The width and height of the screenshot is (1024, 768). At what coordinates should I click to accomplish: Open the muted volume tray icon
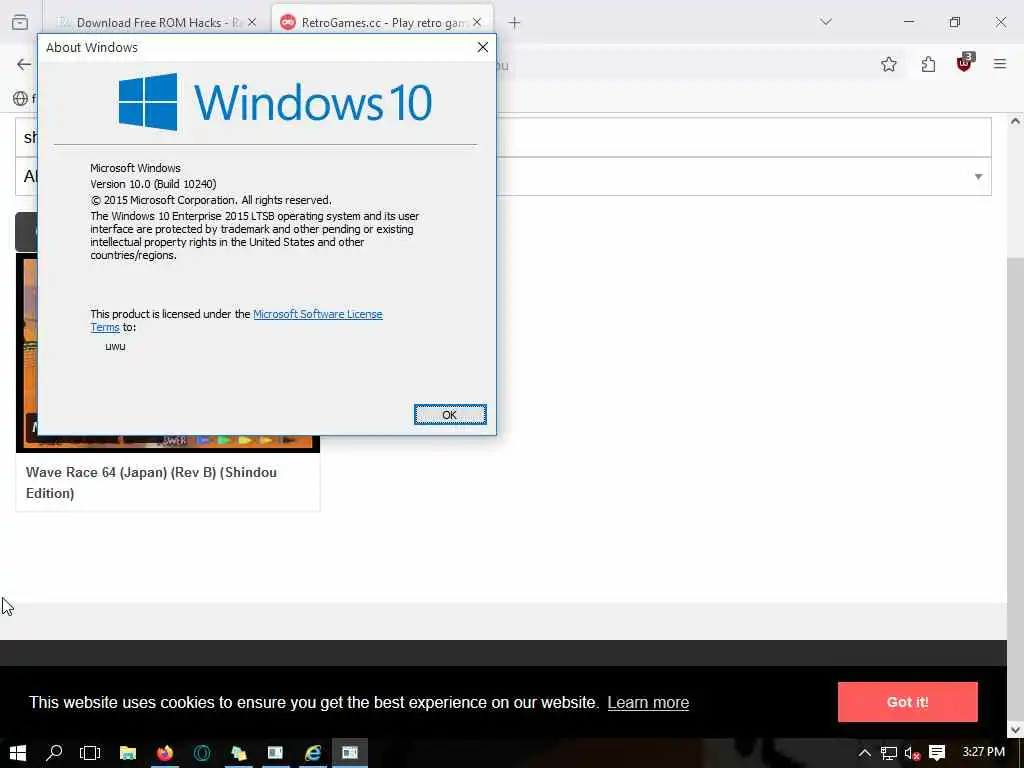(912, 753)
